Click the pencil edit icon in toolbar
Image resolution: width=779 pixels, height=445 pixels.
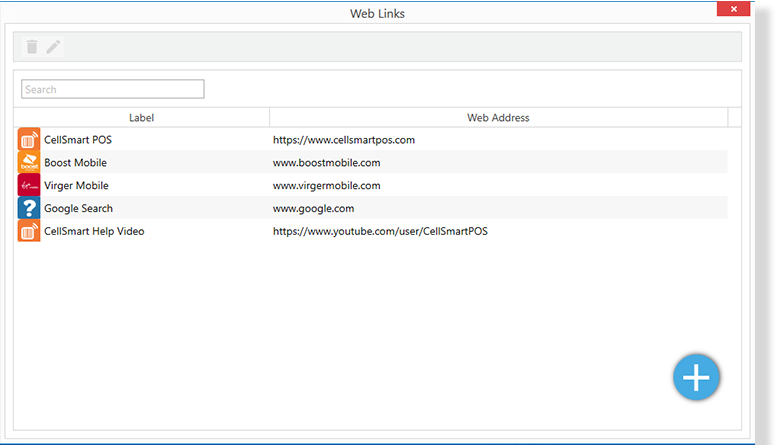(53, 47)
